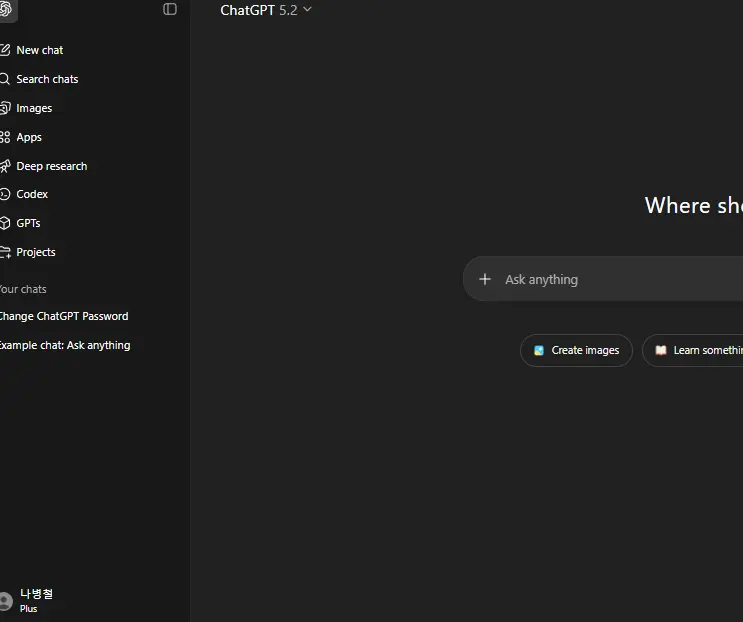Image resolution: width=743 pixels, height=622 pixels.
Task: Open the 나병철 account menu
Action: click(36, 594)
